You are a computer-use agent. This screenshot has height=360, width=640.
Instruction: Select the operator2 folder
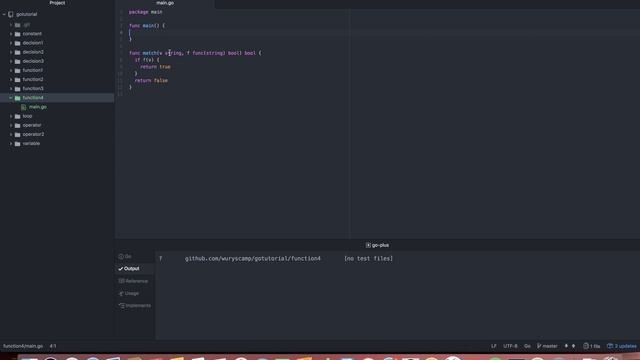tap(33, 134)
